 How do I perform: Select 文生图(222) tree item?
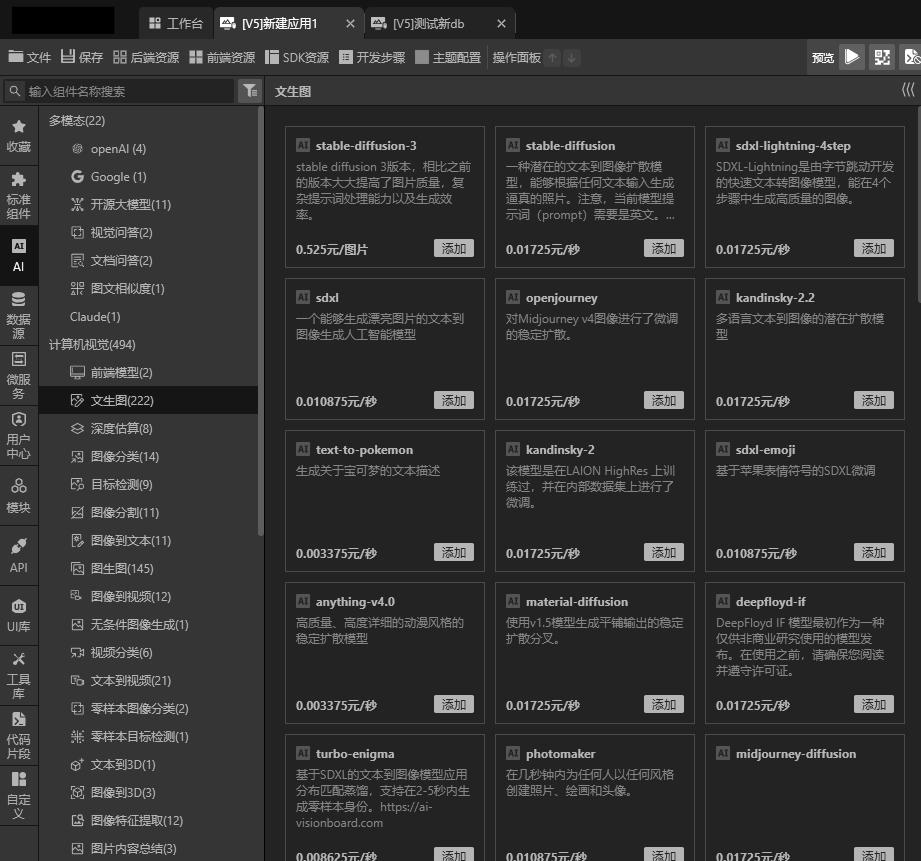click(x=148, y=401)
